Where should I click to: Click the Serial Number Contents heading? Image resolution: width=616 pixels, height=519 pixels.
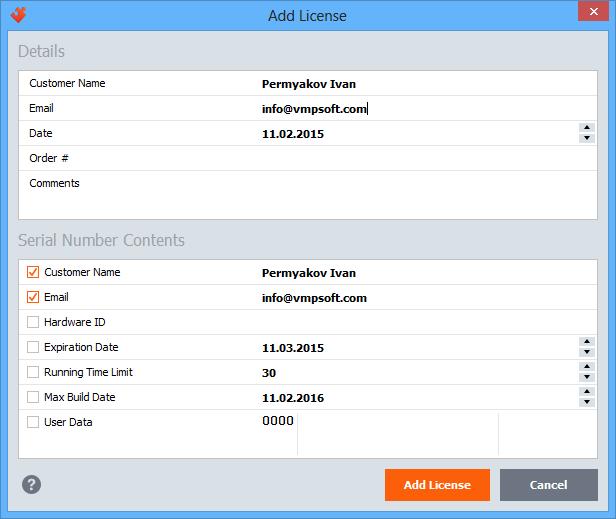(x=101, y=240)
